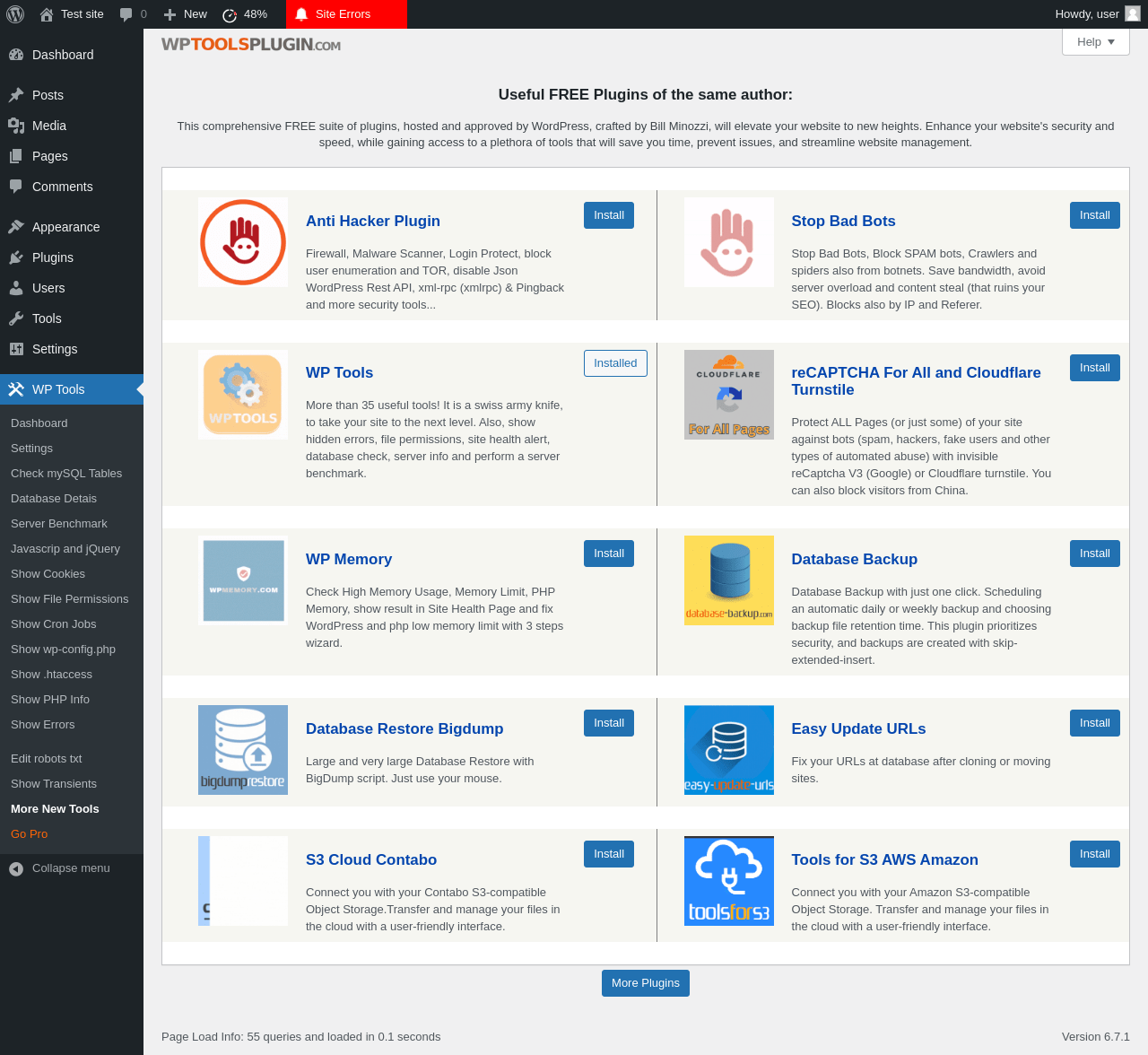Open Users in the sidebar
The image size is (1148, 1055).
point(72,288)
